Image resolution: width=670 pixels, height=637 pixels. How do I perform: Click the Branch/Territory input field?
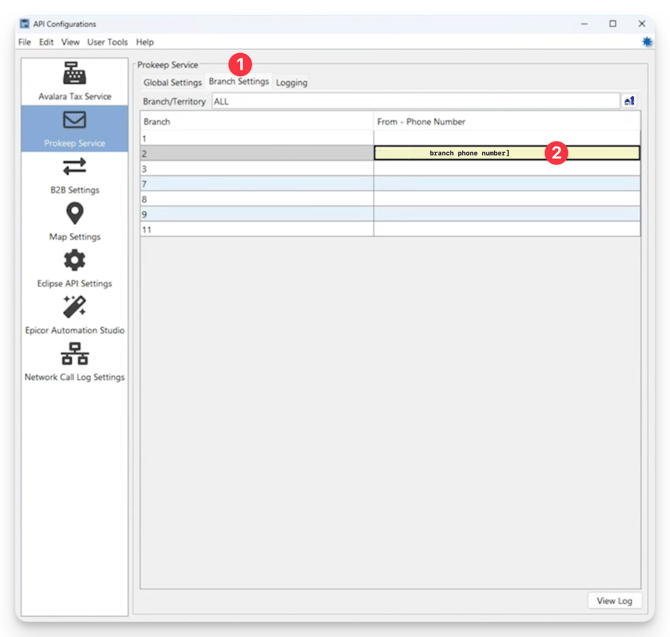(x=414, y=101)
